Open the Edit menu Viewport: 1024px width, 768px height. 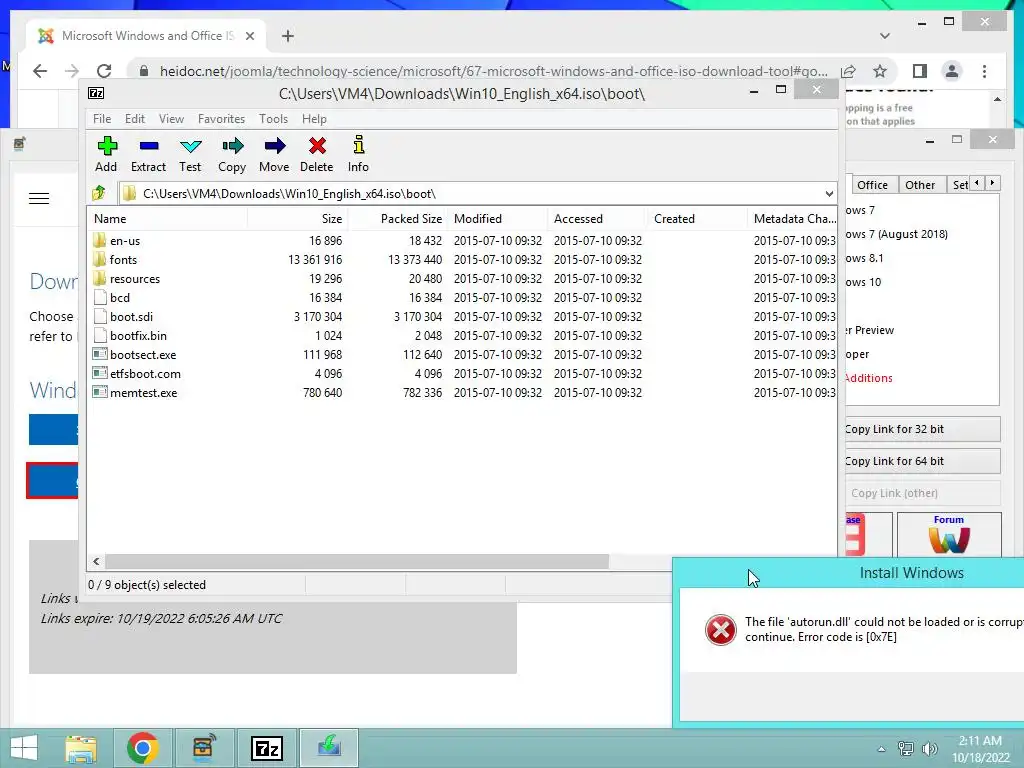tap(135, 119)
